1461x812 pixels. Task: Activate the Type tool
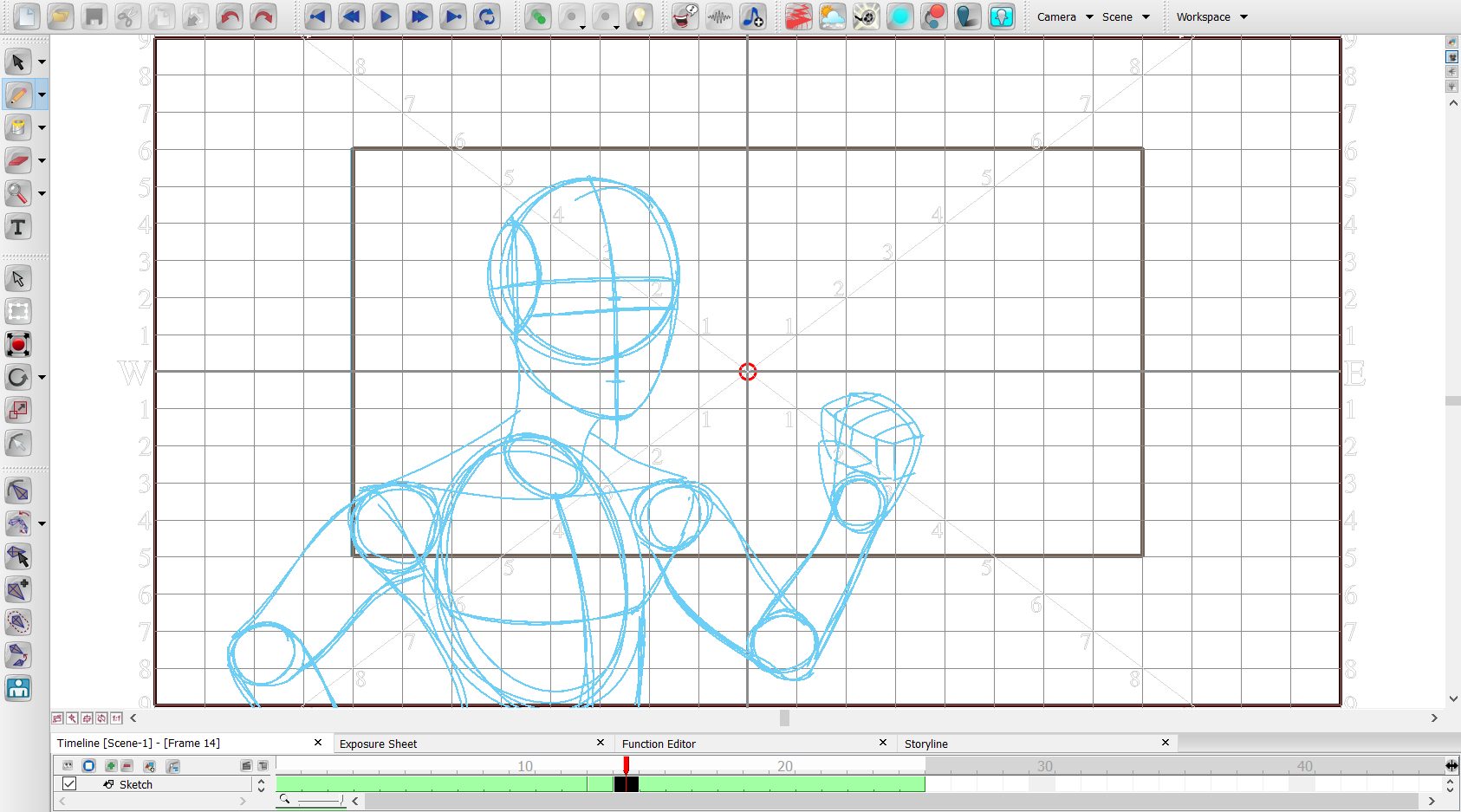17,226
